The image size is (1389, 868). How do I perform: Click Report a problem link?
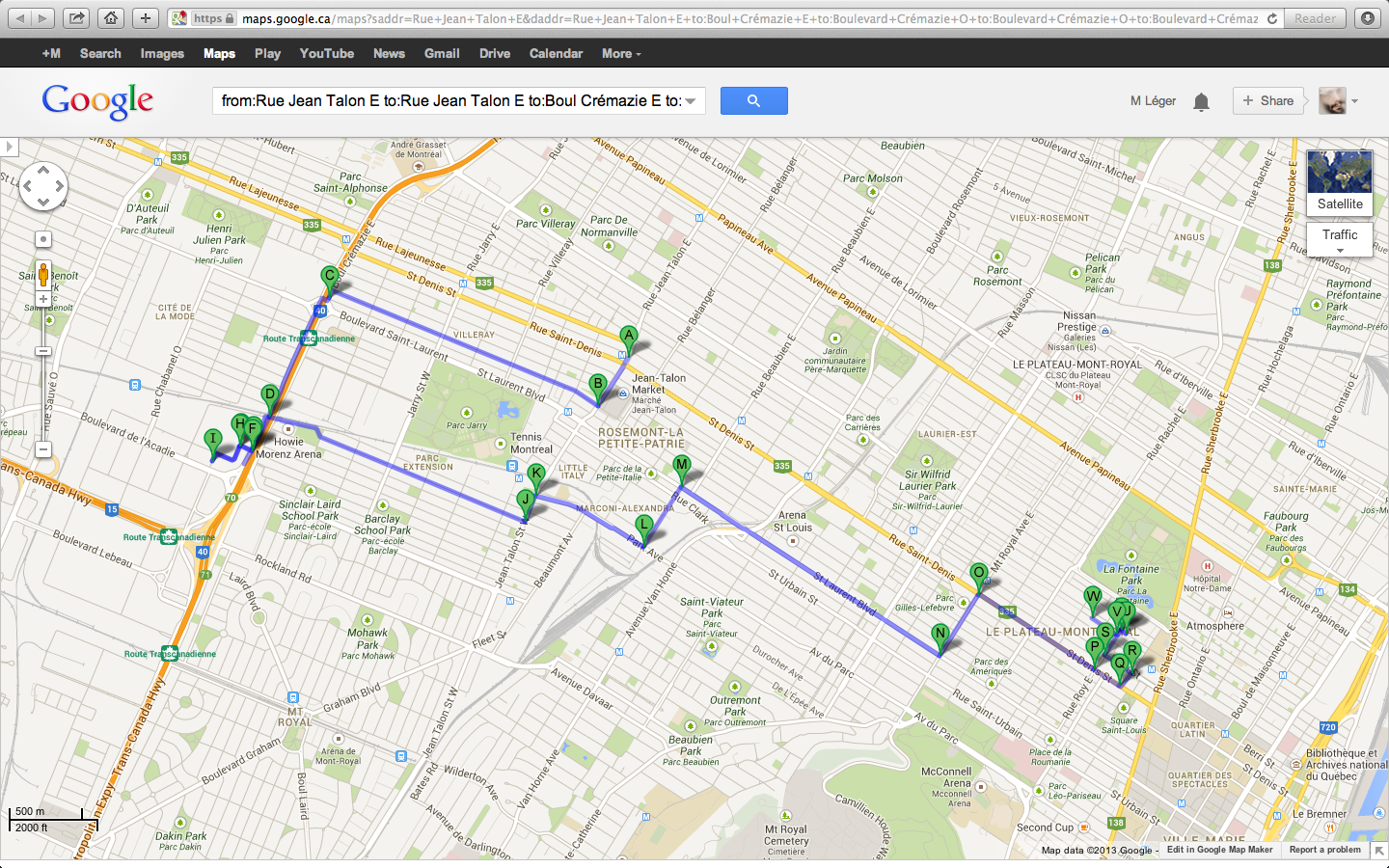pyautogui.click(x=1324, y=850)
